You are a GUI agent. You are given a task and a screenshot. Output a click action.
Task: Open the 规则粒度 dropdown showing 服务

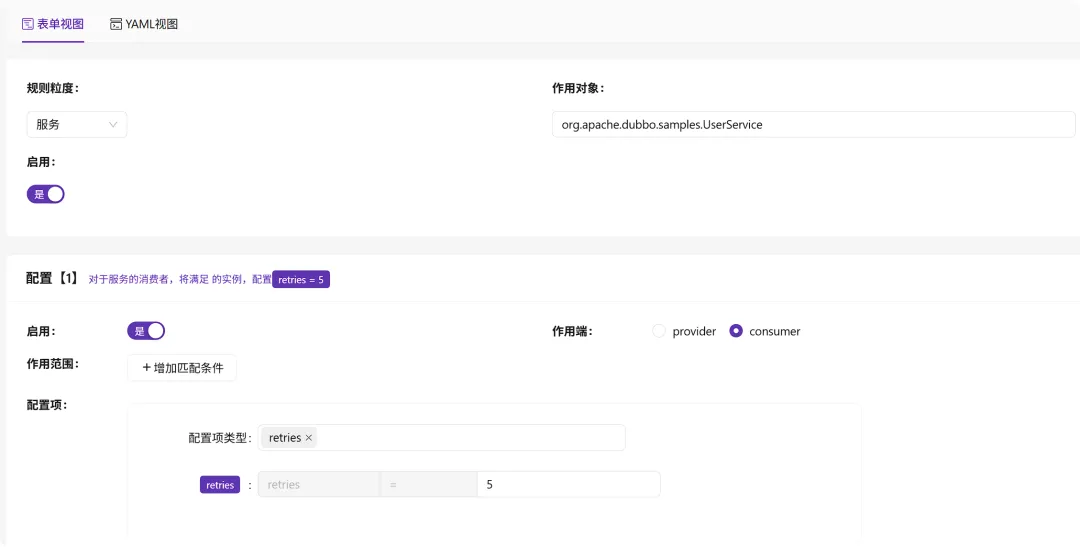pos(76,125)
